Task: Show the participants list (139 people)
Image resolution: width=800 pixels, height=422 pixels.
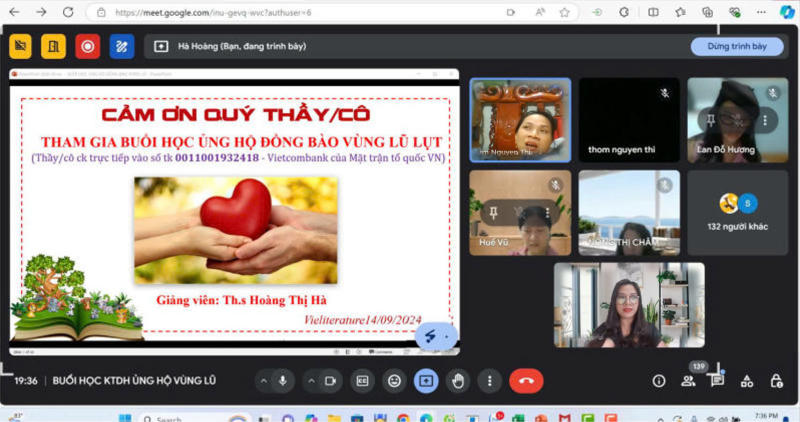Action: (x=688, y=381)
